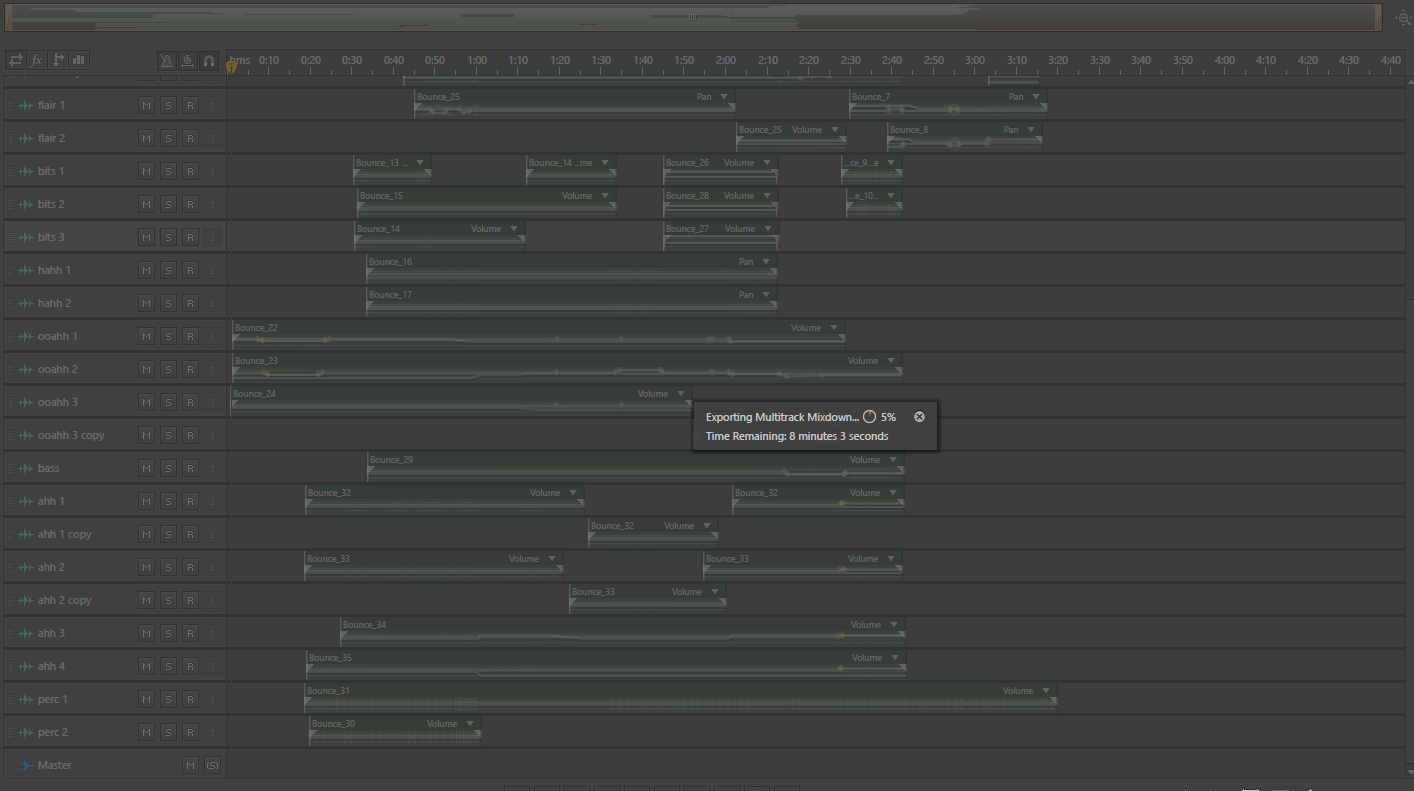Viewport: 1414px width, 791px height.
Task: Click the fx Effects view icon
Action: pos(37,60)
